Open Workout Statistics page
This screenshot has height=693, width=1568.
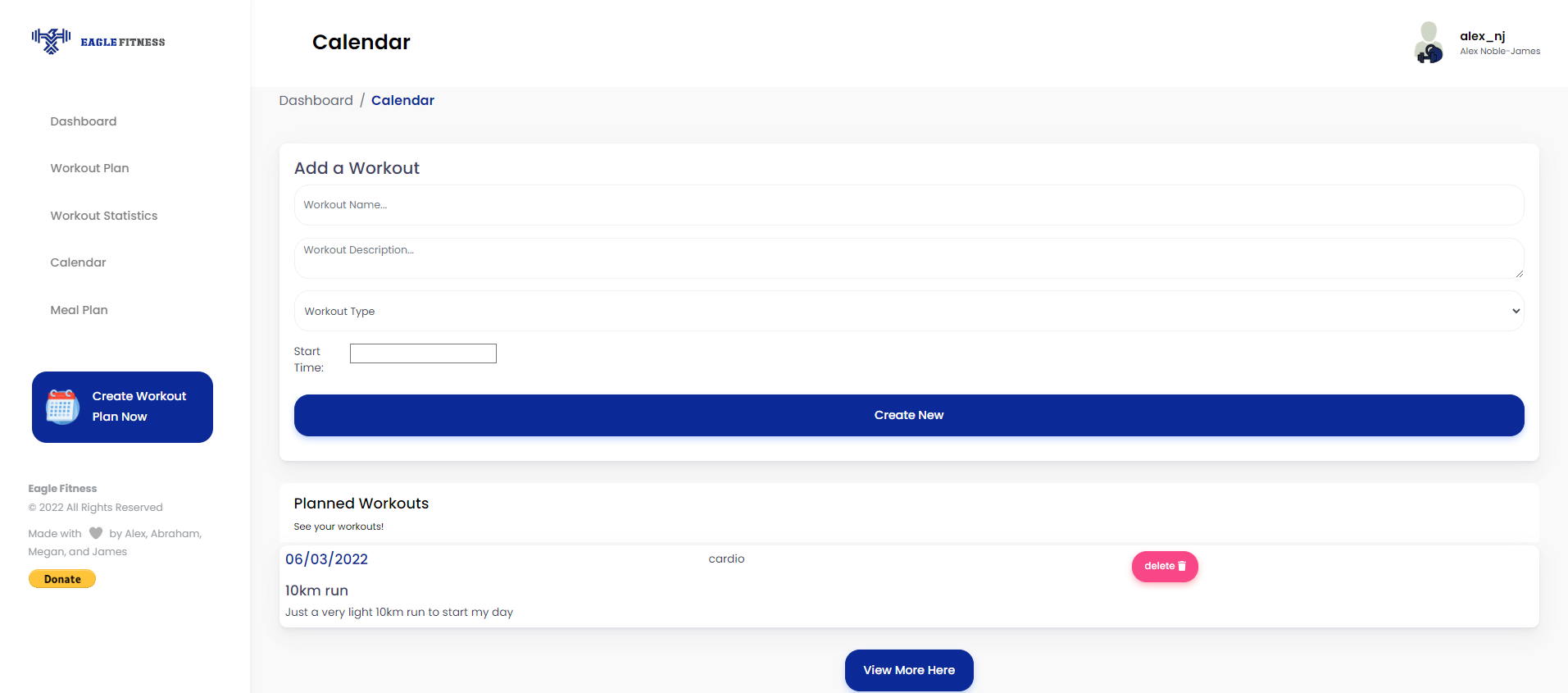coord(104,216)
